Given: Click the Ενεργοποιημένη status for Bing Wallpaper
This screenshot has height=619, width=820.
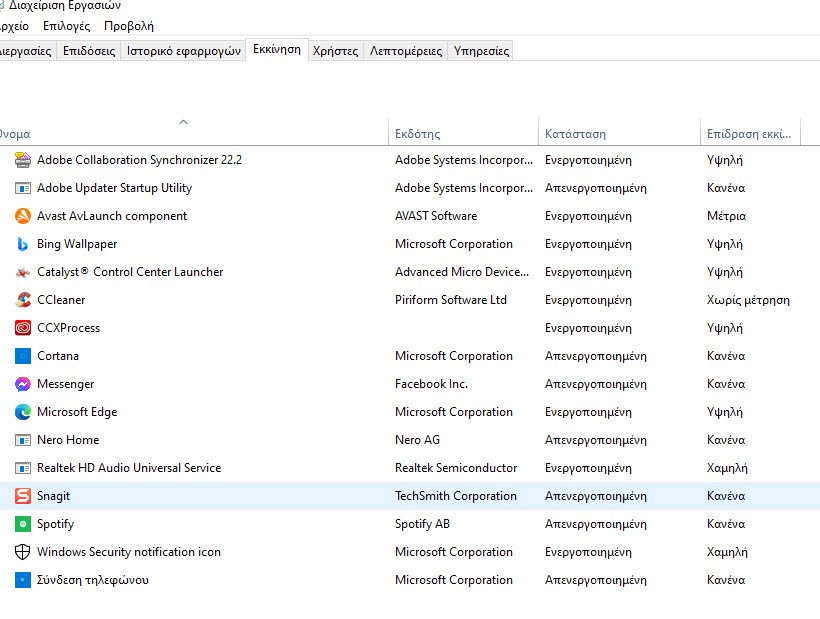Looking at the screenshot, I should pyautogui.click(x=588, y=244).
